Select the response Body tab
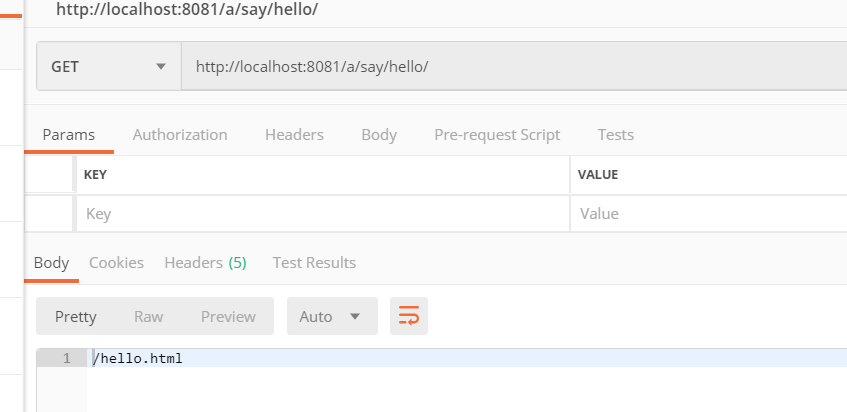Image resolution: width=847 pixels, height=412 pixels. (x=51, y=263)
